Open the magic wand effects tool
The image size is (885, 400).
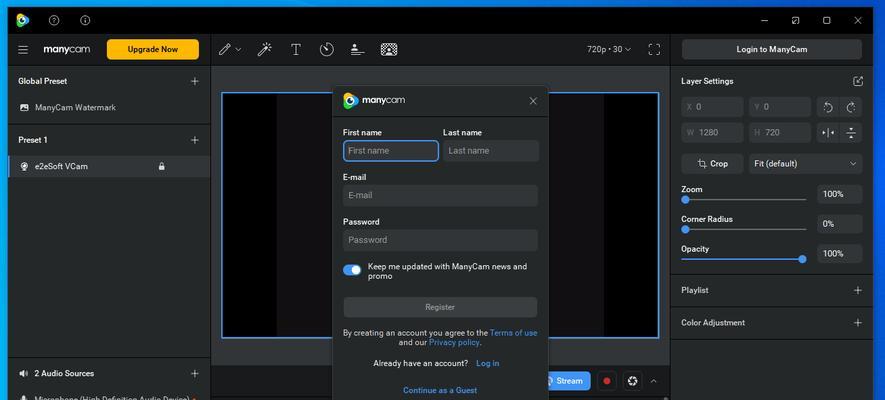click(x=264, y=50)
